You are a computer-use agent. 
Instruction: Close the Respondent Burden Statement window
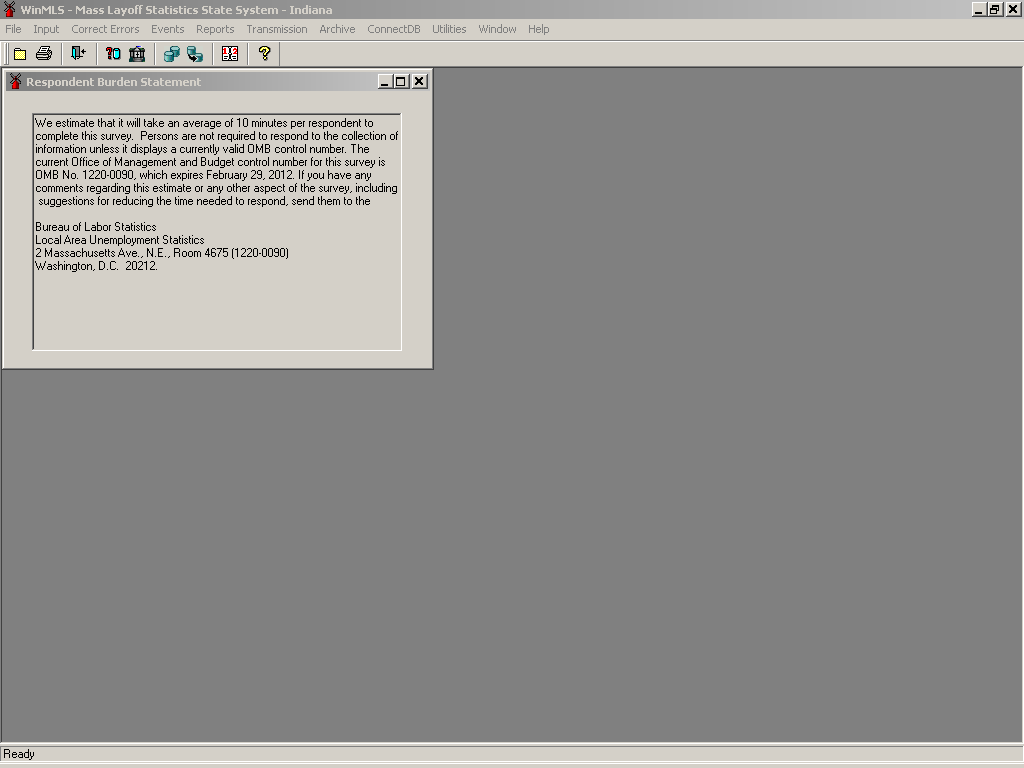click(419, 82)
